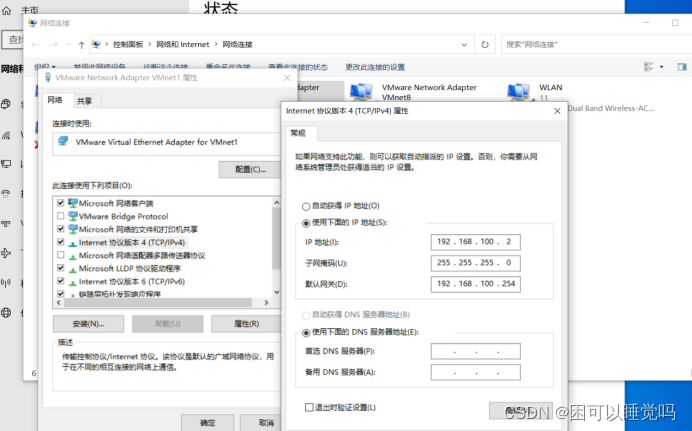
Task: Select 自动获得 IP 地址 radio button
Action: (x=305, y=206)
